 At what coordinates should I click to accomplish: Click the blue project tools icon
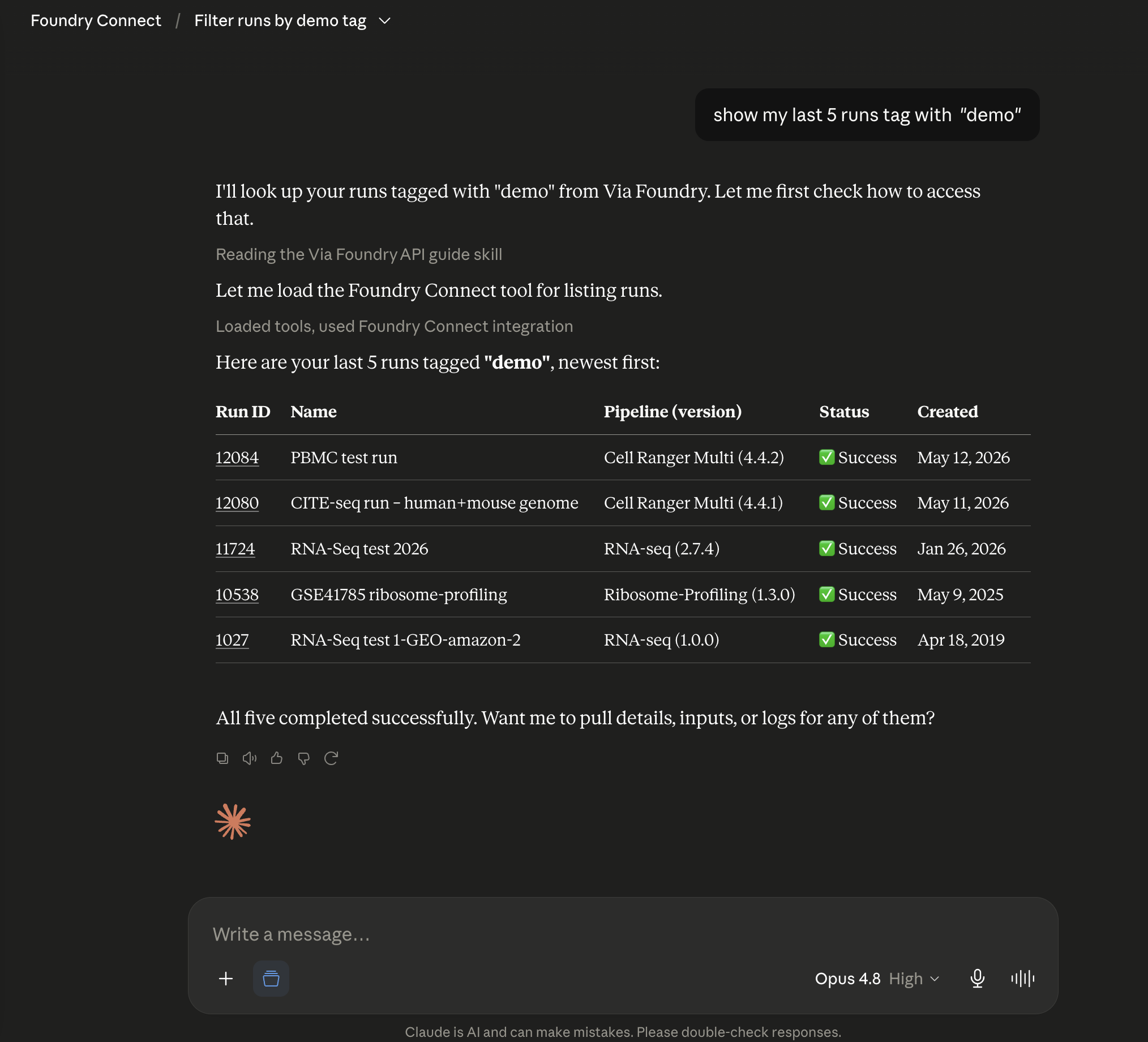click(271, 978)
